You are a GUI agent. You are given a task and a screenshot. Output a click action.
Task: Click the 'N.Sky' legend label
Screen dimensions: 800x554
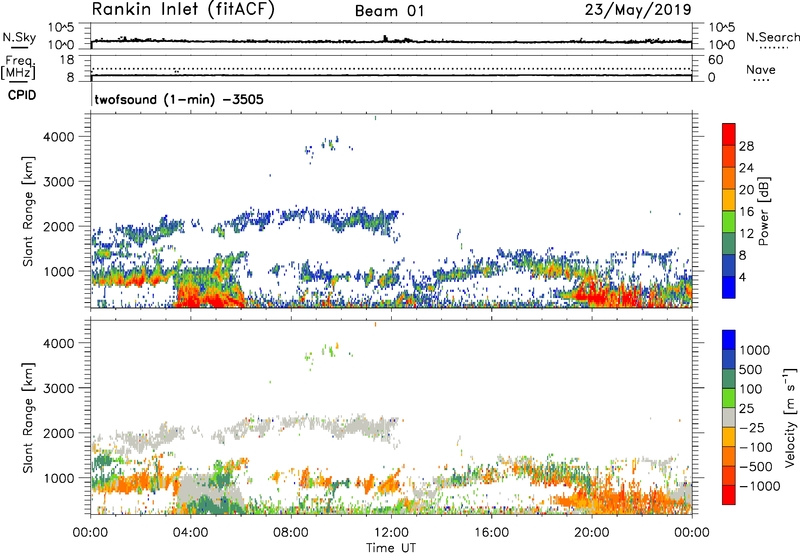point(19,37)
